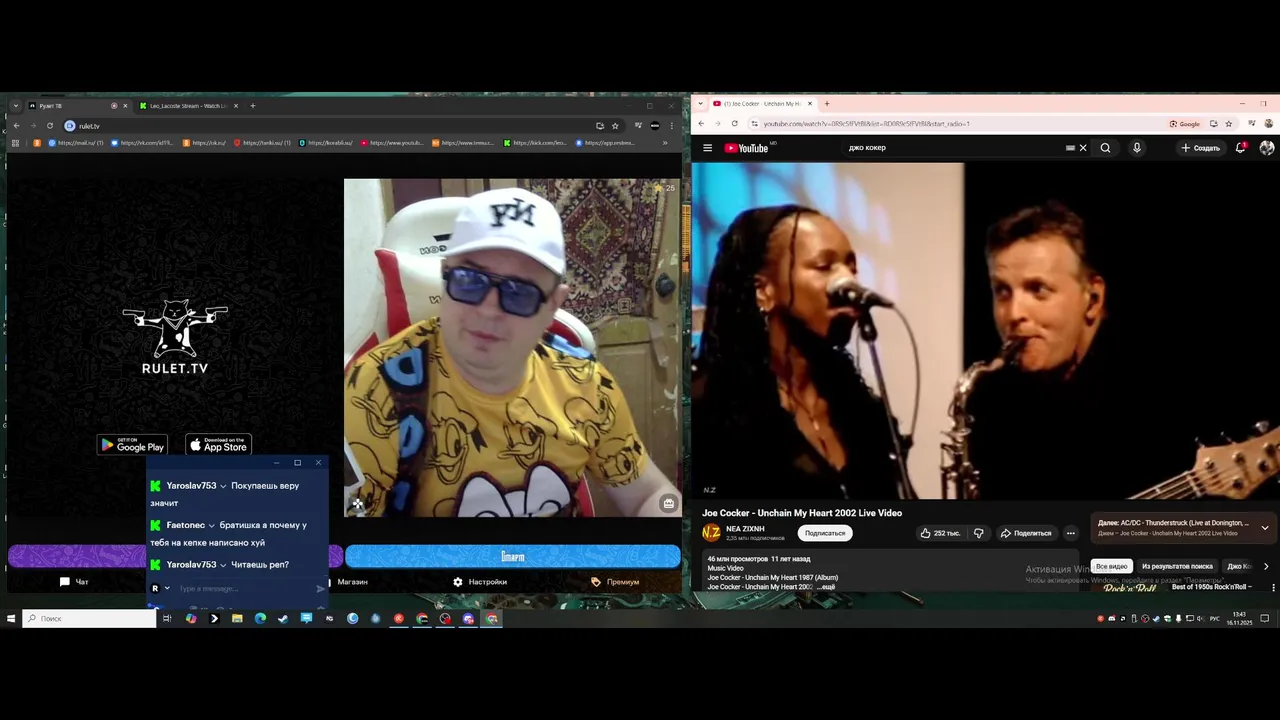The height and width of the screenshot is (720, 1280).
Task: Open tab search chevron in YouTube browser
Action: click(x=701, y=104)
